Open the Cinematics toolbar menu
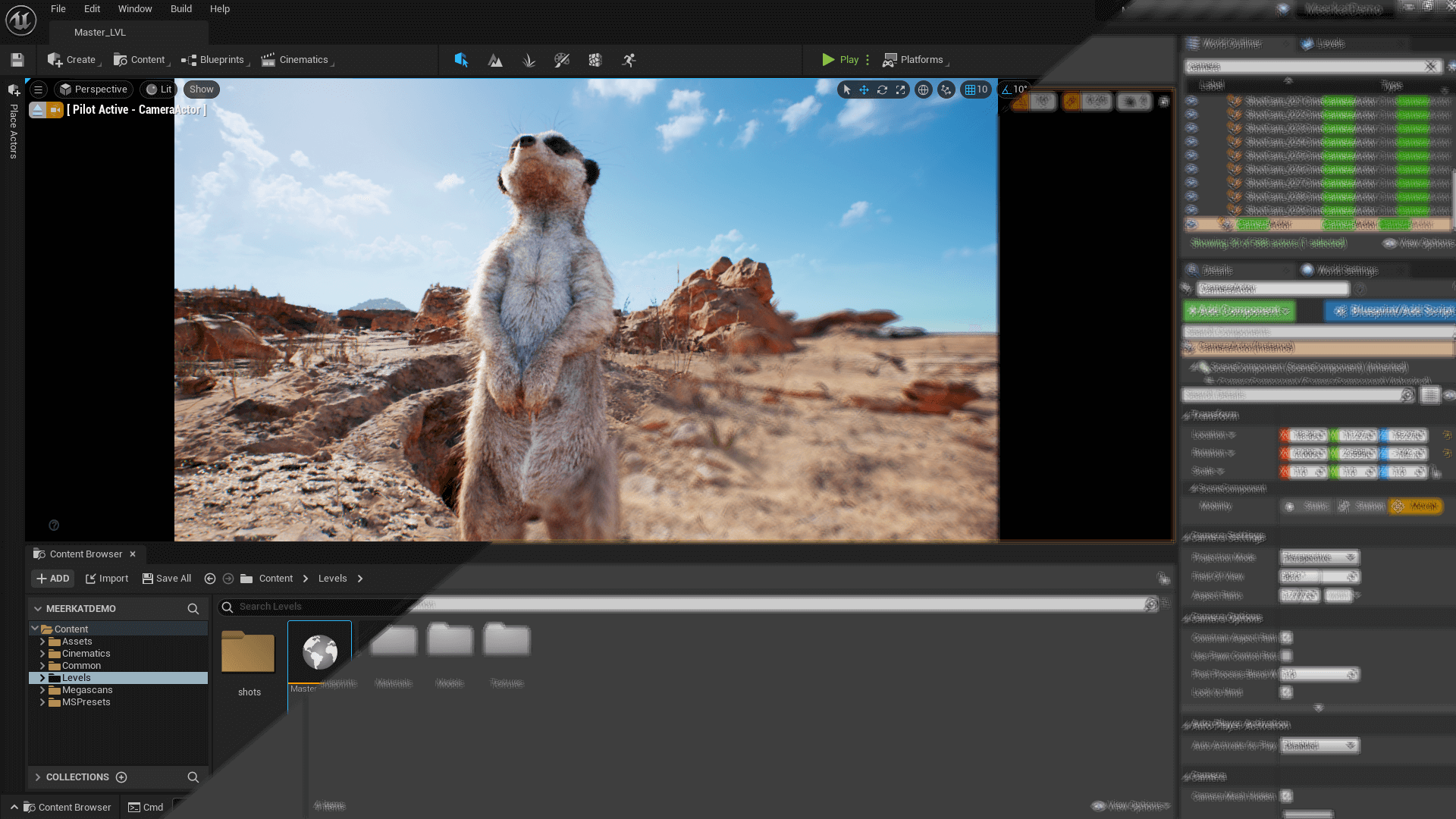 297,59
